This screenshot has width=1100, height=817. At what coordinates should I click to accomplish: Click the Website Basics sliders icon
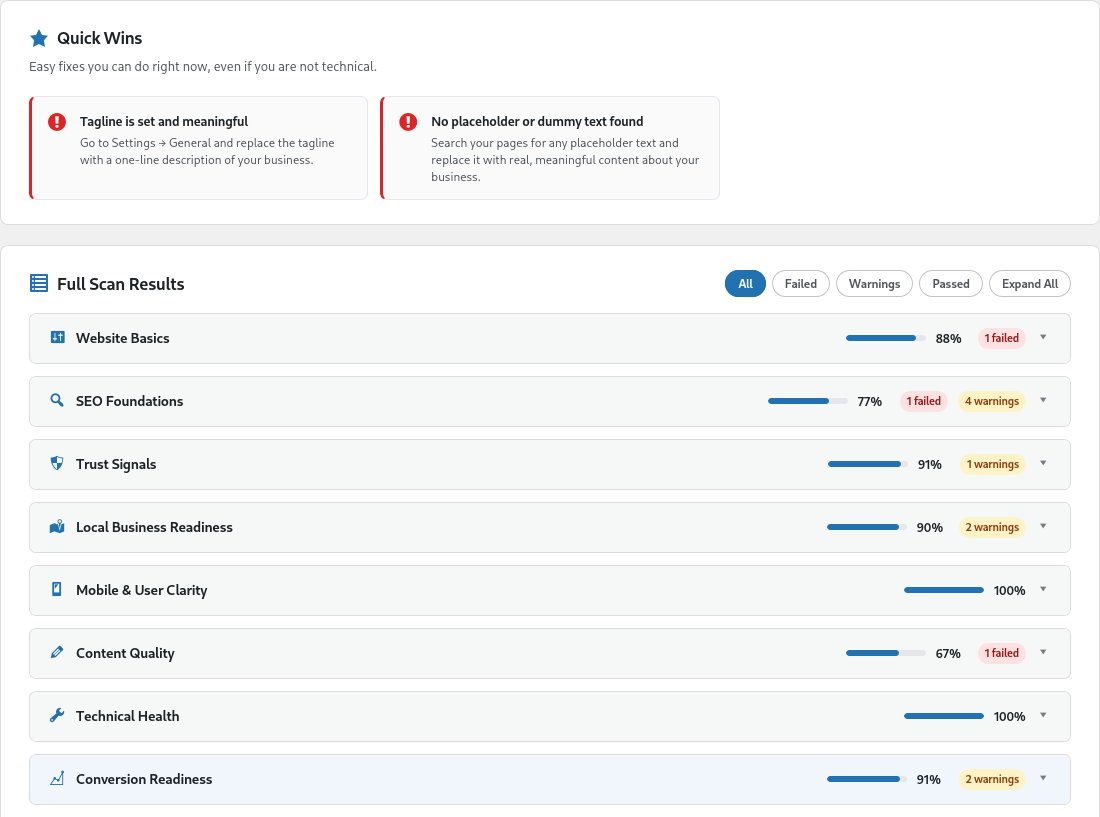tap(58, 337)
